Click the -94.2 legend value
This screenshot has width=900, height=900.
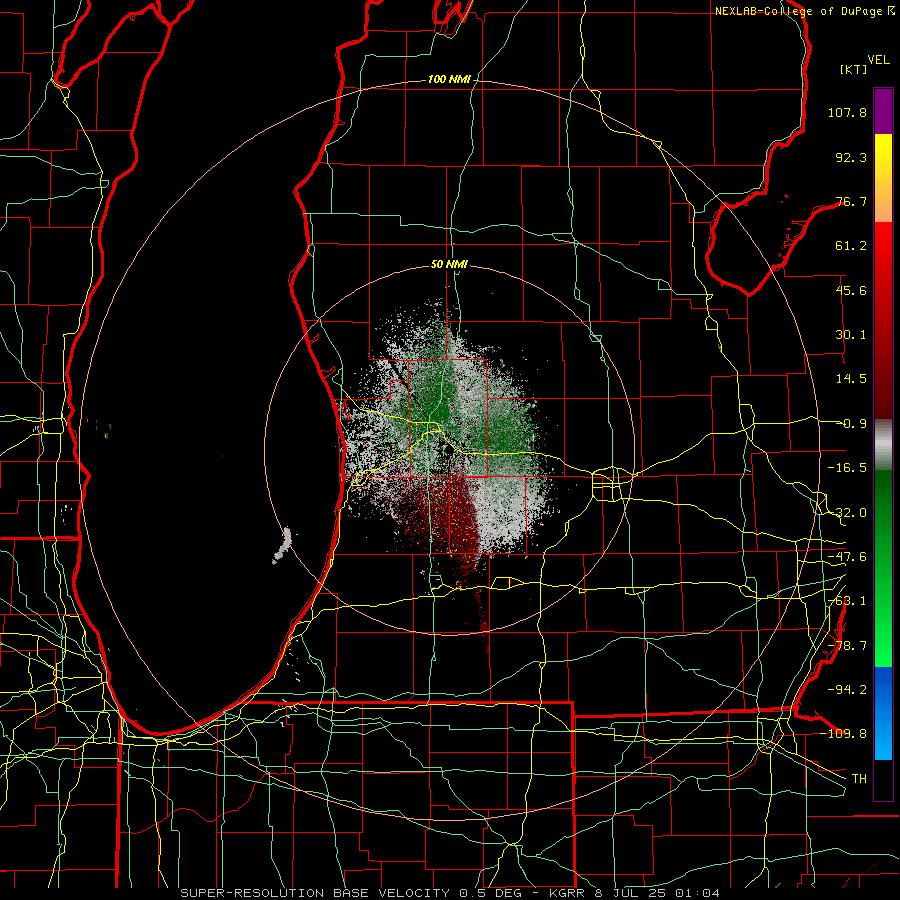pyautogui.click(x=847, y=689)
